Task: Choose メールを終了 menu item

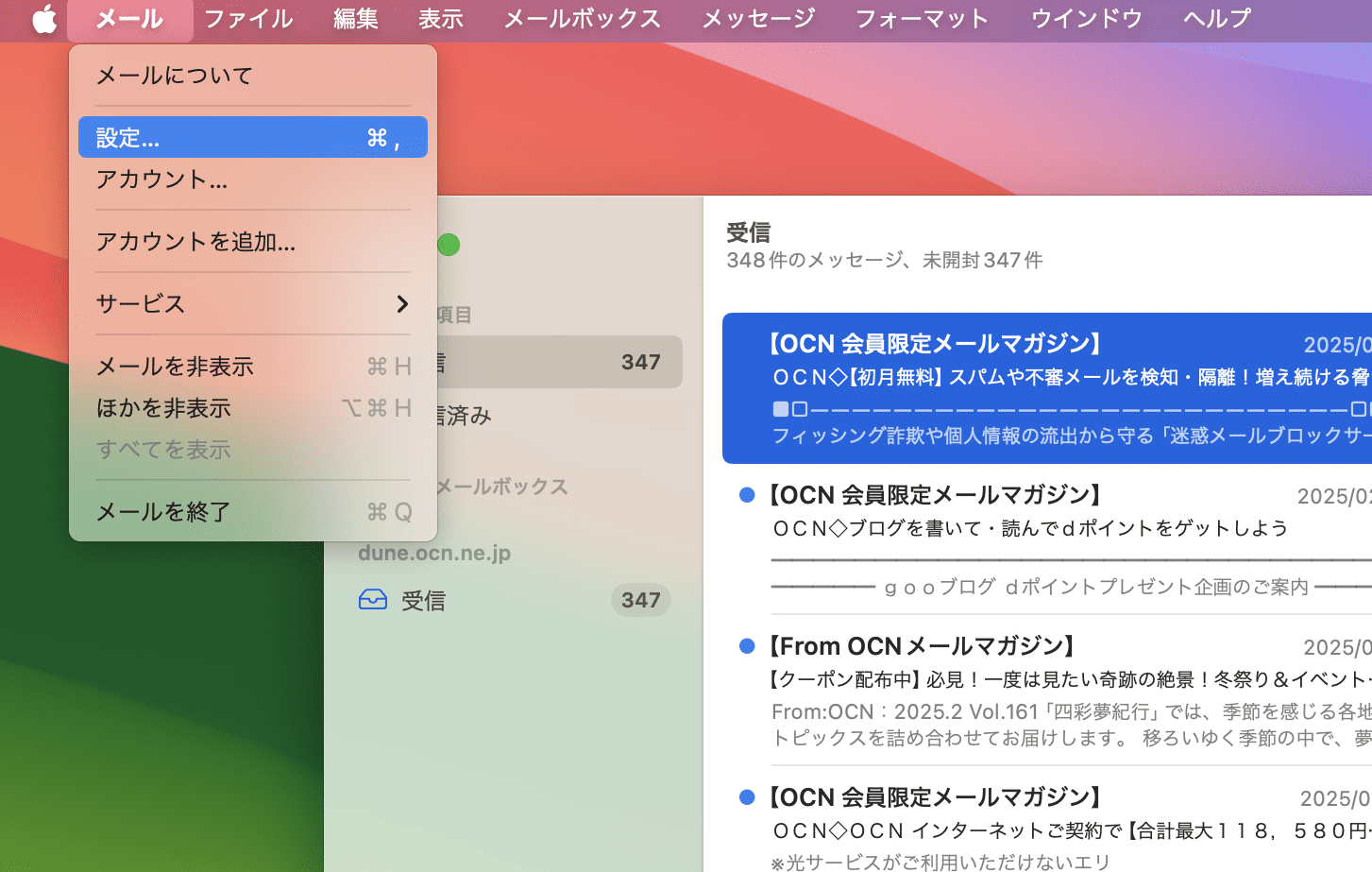Action: point(253,511)
